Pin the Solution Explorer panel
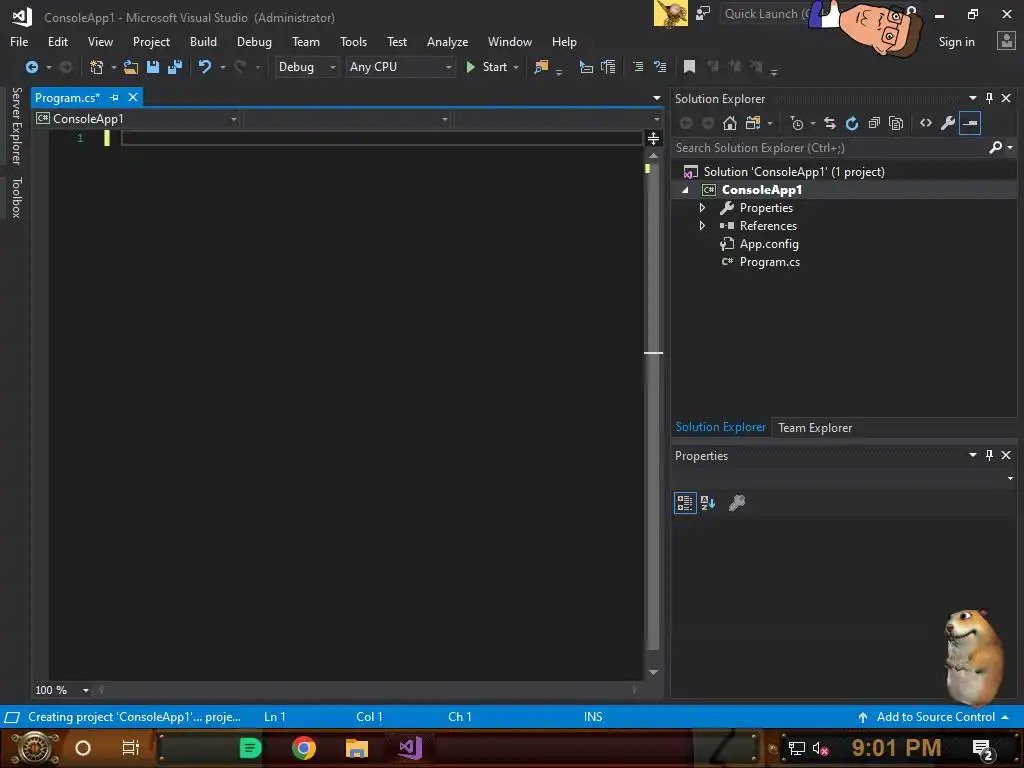 coord(989,98)
